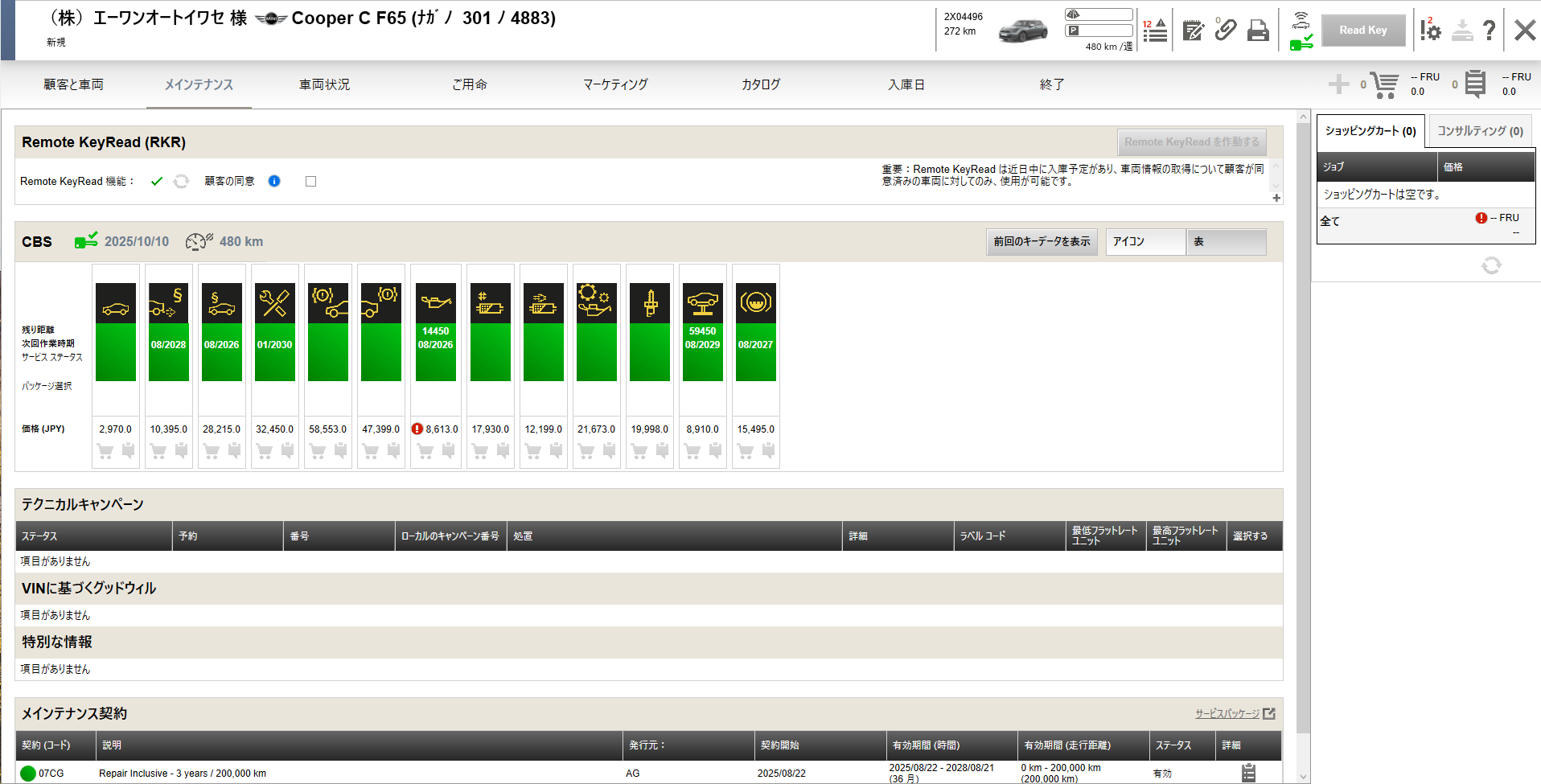The width and height of the screenshot is (1541, 784).
Task: Switch CBS view to アイコン
Action: [1144, 242]
